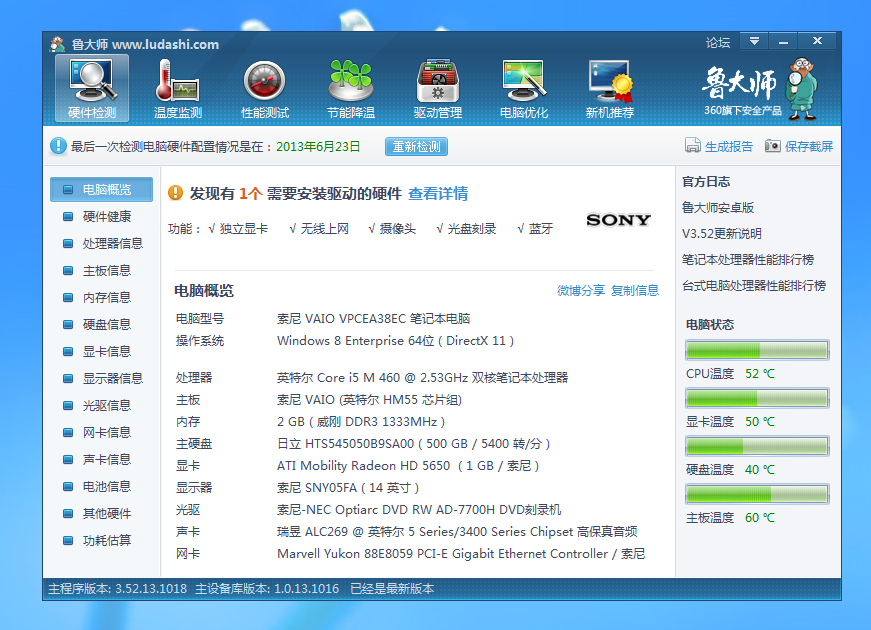
Task: Click the 索尼 VAIO VPCEA38EC model text
Action: (373, 319)
